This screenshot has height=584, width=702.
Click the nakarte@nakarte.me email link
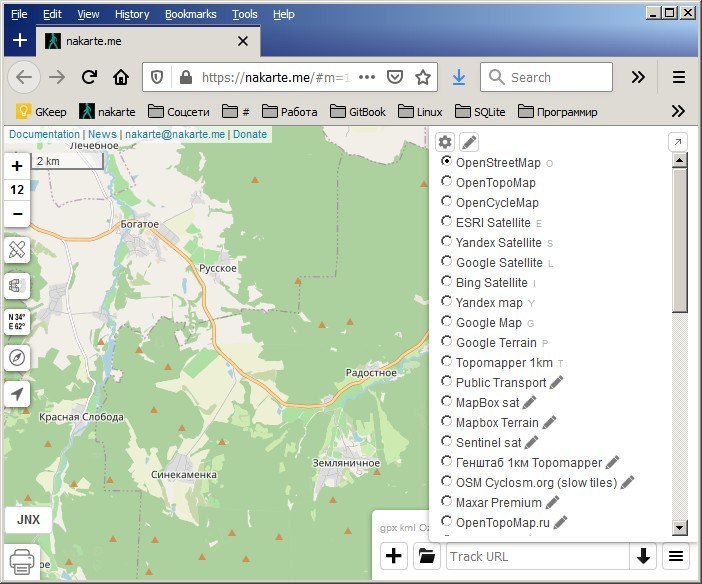175,134
